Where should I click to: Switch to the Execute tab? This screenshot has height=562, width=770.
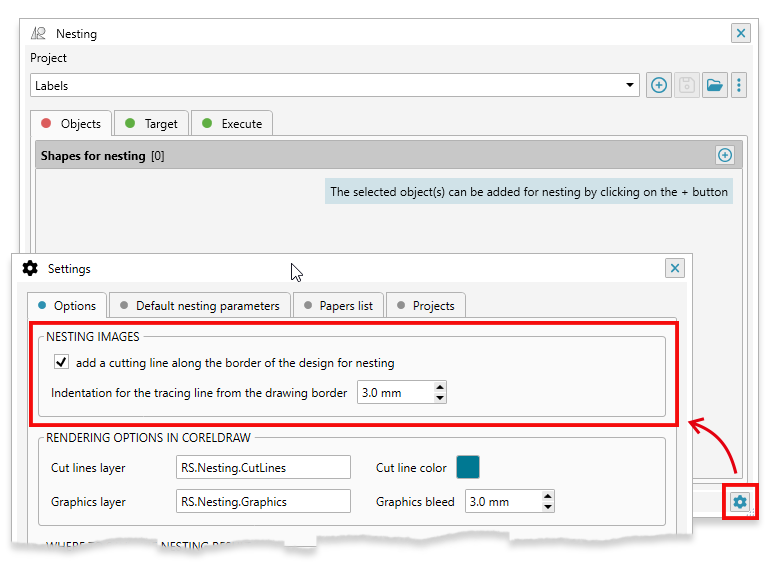coord(232,123)
